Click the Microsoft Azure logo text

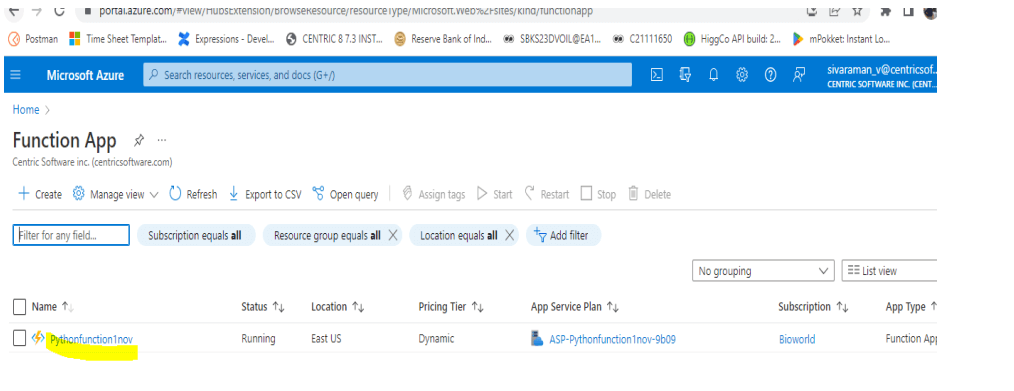coord(85,75)
